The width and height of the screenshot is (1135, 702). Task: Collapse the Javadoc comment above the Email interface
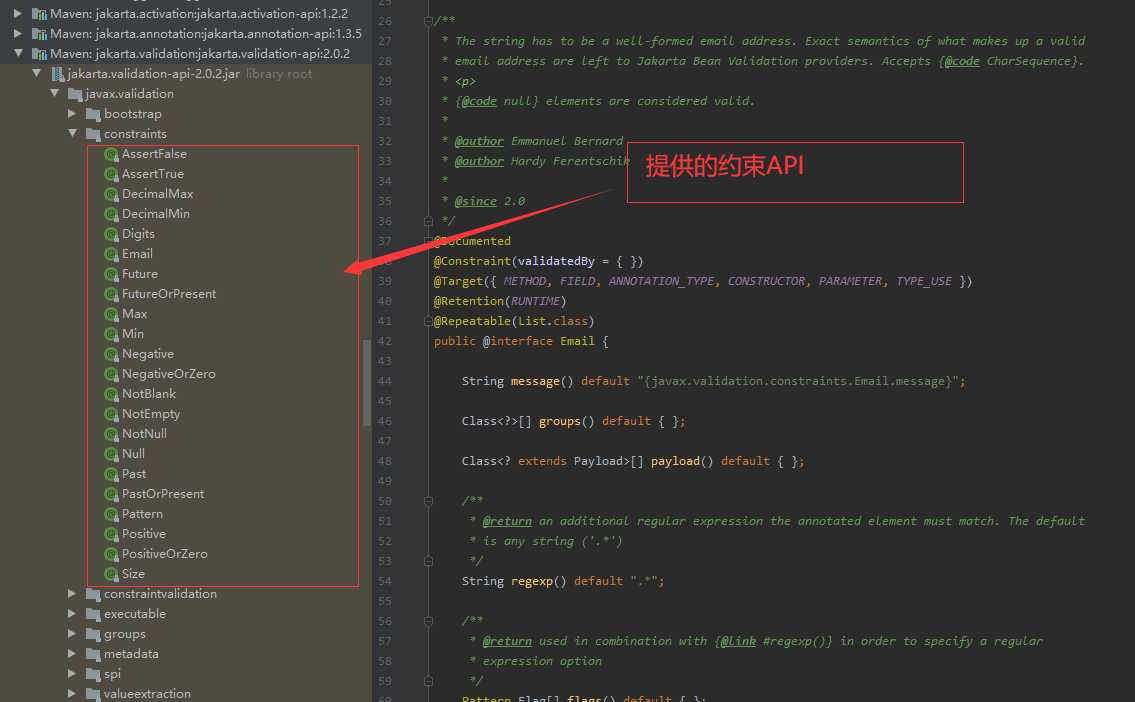pos(429,19)
